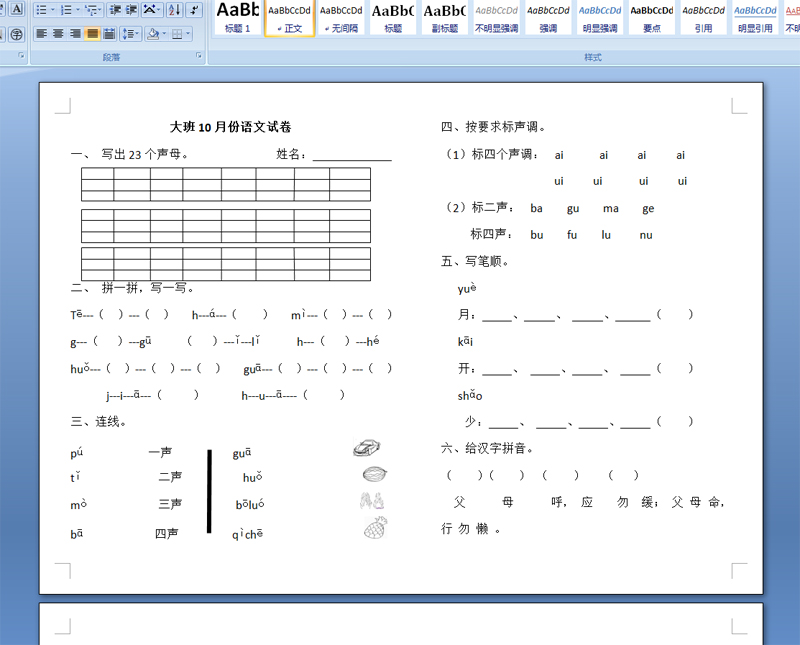
Task: Select the pineapple picture in the document
Action: 376,528
